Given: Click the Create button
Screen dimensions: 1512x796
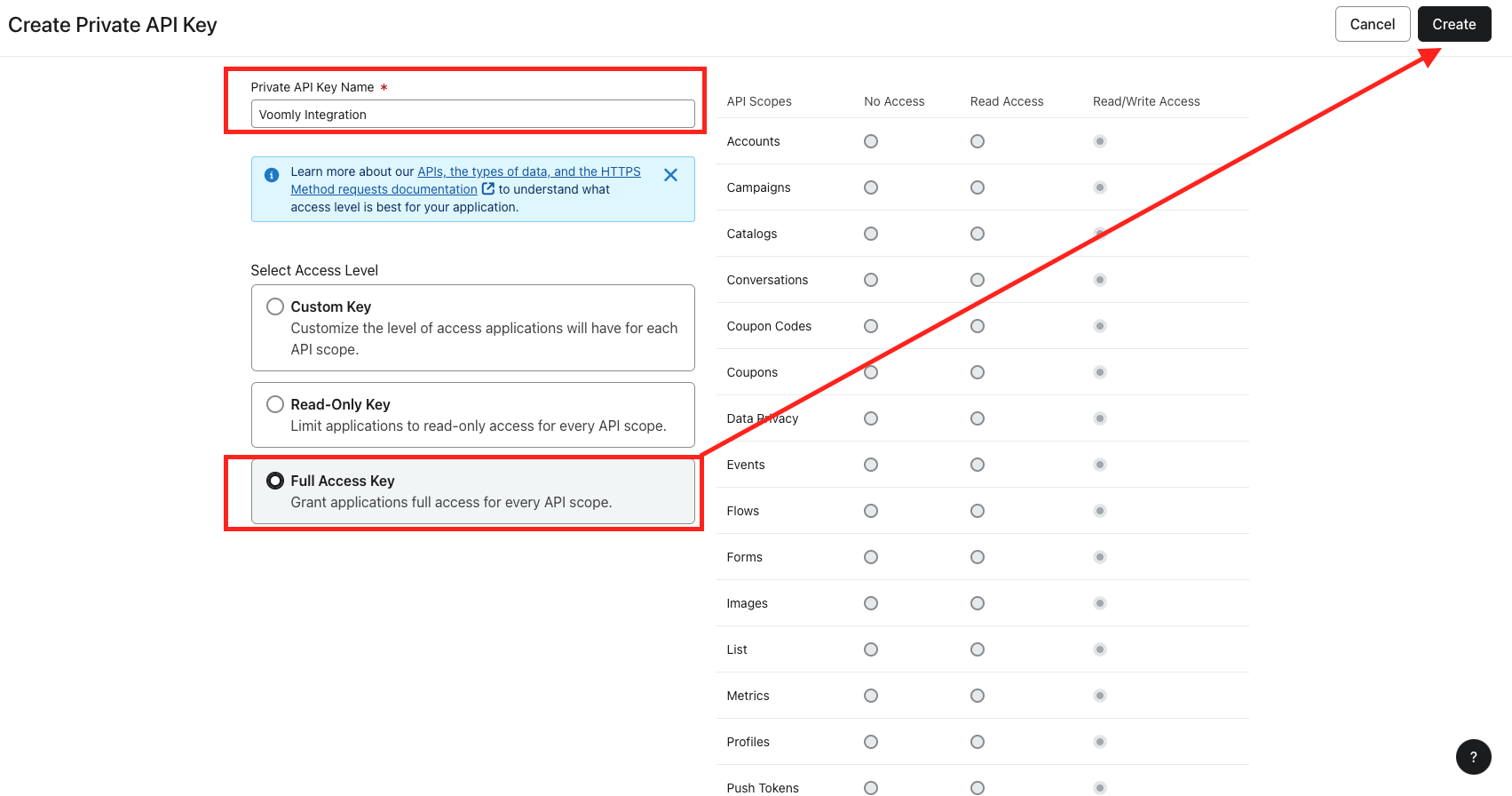Looking at the screenshot, I should [1454, 24].
